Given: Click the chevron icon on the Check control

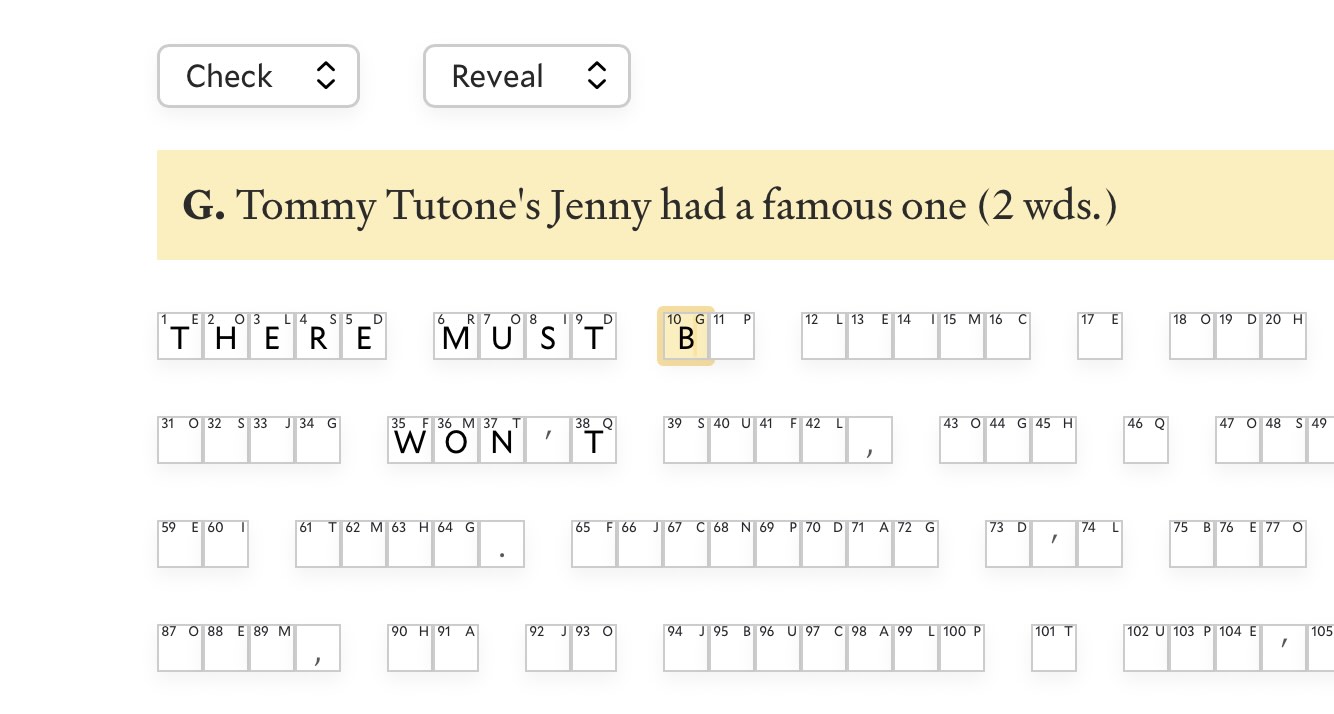Looking at the screenshot, I should (327, 76).
